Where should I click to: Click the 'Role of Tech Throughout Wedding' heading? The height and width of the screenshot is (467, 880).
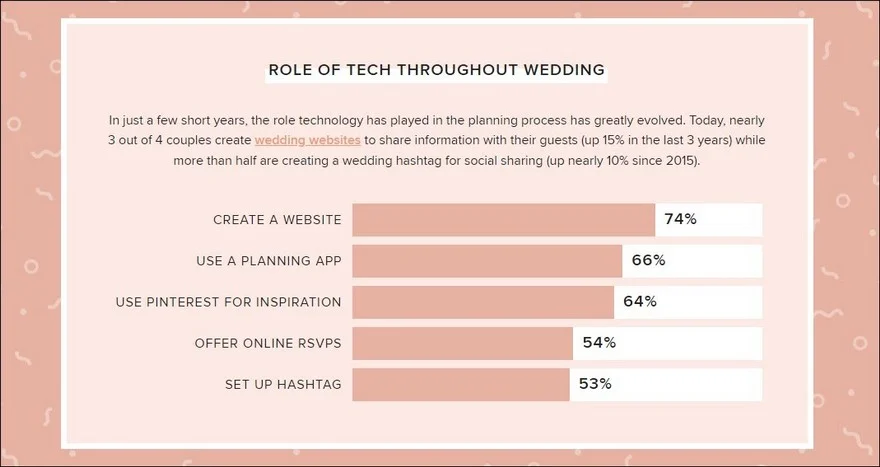point(436,70)
